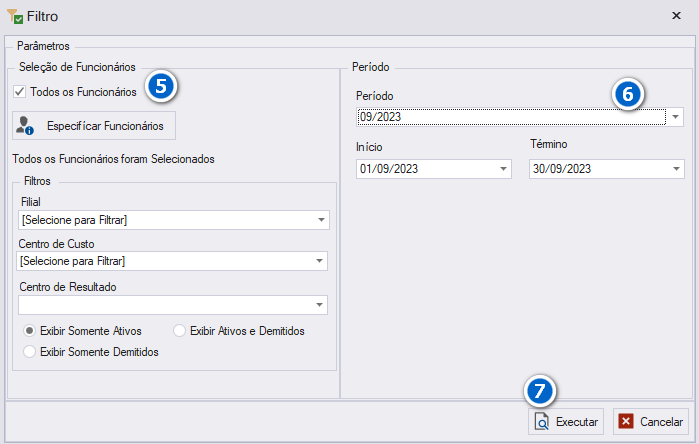Select Exibir Somente Demitidos option
Viewport: 699px width, 444px height.
(29, 352)
